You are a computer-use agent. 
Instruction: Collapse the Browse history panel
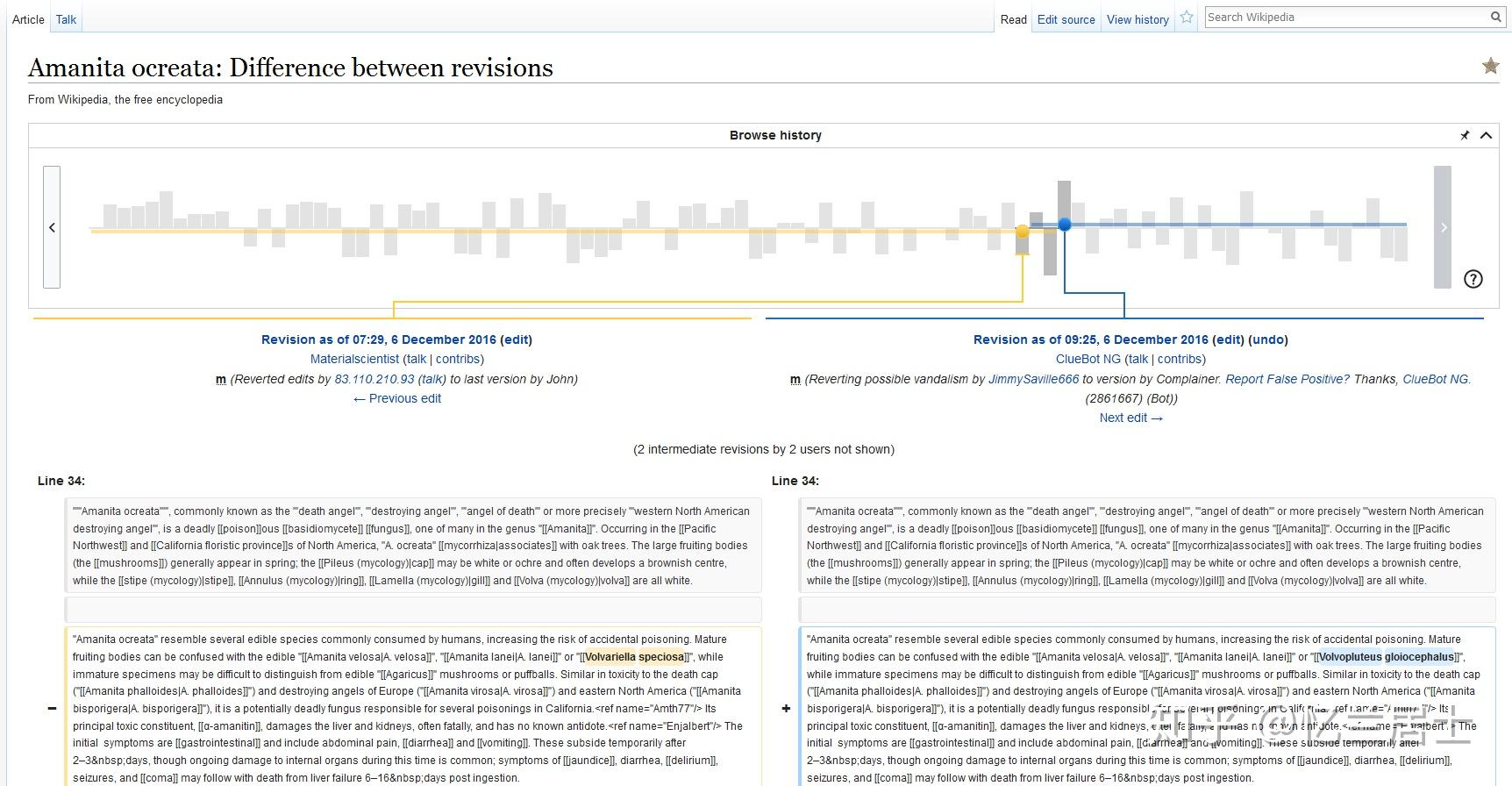(x=1486, y=135)
